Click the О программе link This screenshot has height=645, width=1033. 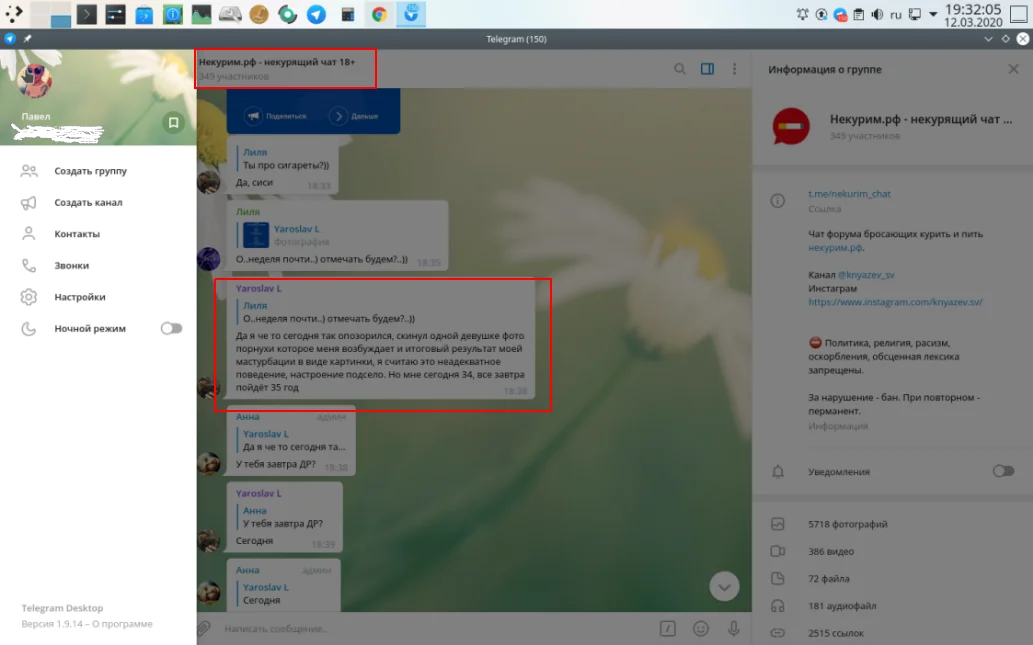coord(122,623)
